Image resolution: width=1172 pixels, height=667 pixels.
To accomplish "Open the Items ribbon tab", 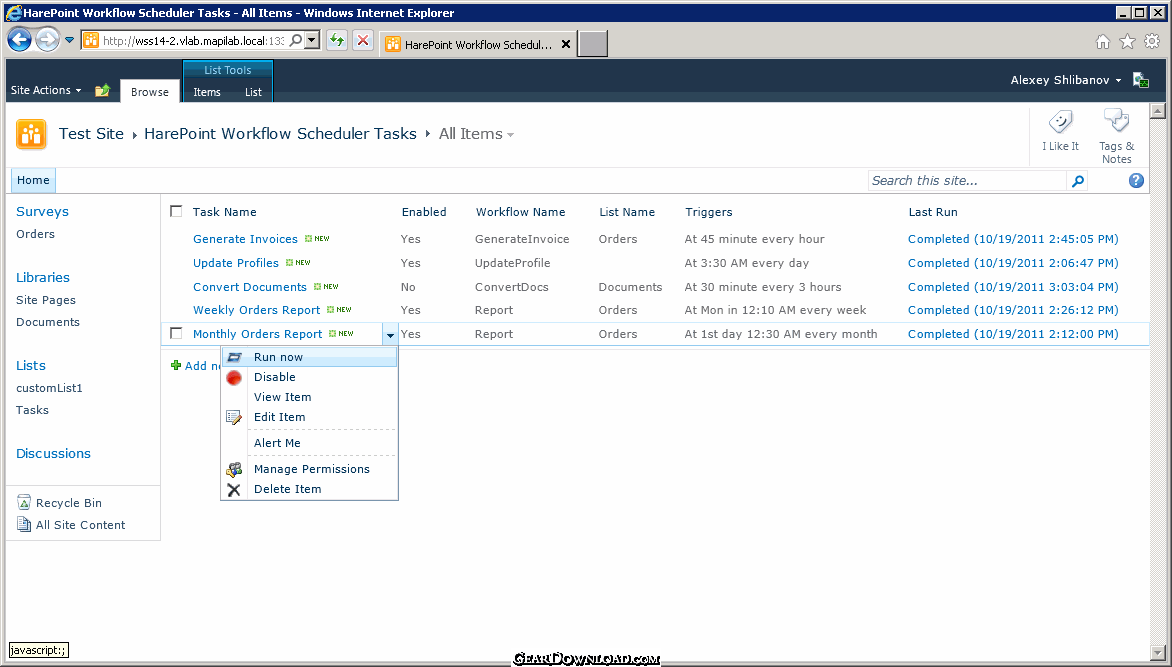I will [x=207, y=92].
